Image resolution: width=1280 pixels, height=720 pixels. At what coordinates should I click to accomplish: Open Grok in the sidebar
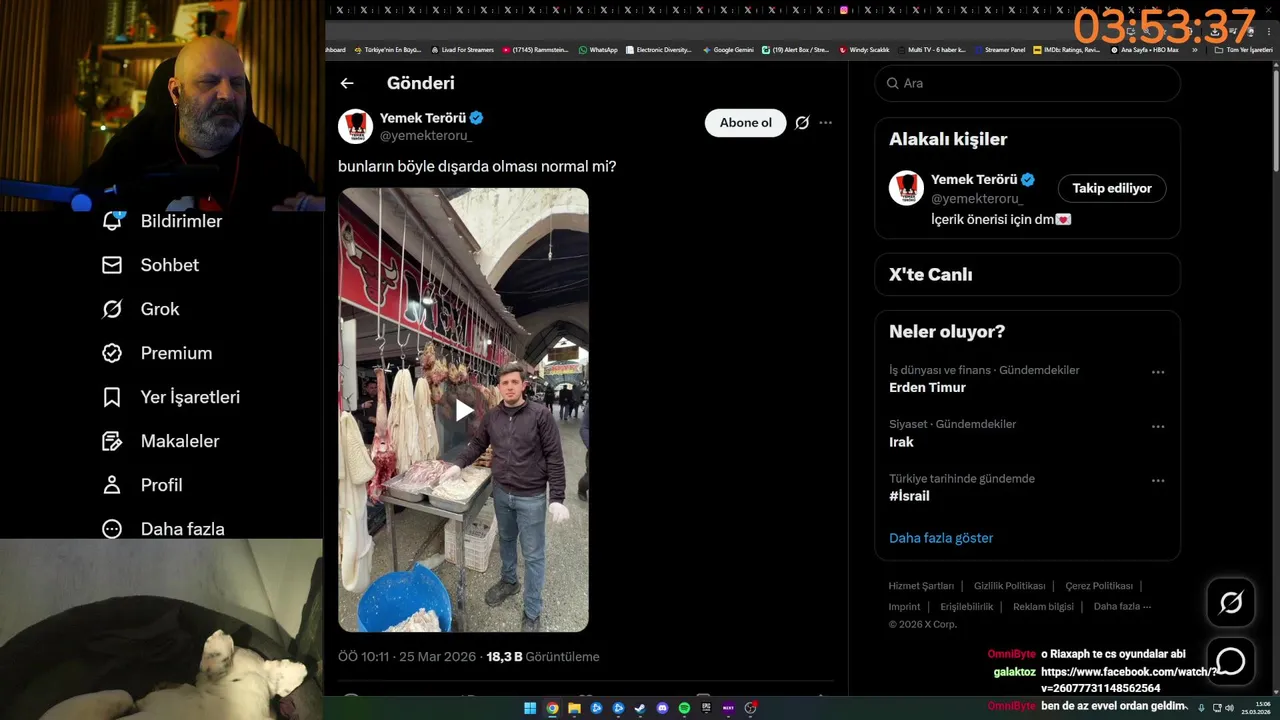141,309
